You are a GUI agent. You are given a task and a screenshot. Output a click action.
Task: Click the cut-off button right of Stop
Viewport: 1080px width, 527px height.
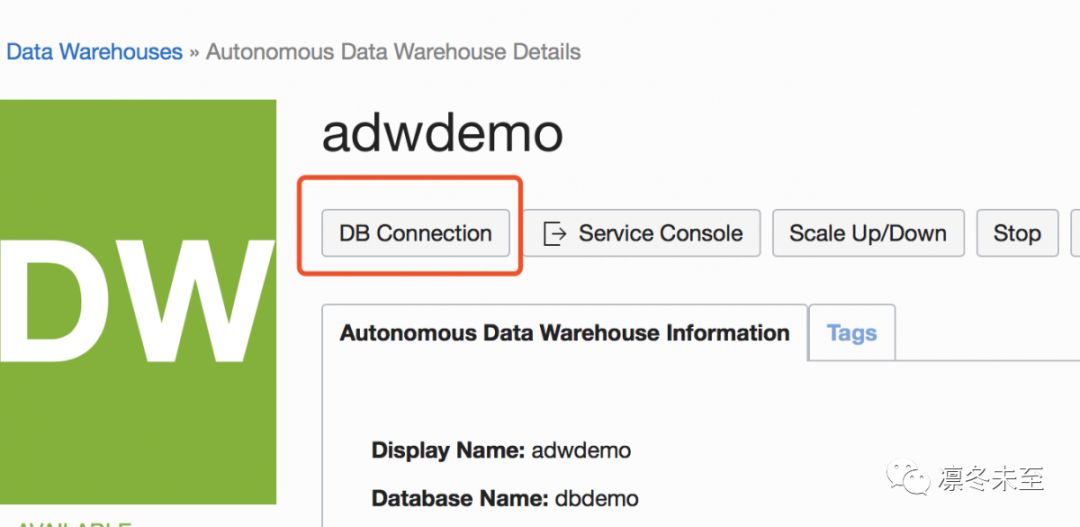(x=1075, y=234)
